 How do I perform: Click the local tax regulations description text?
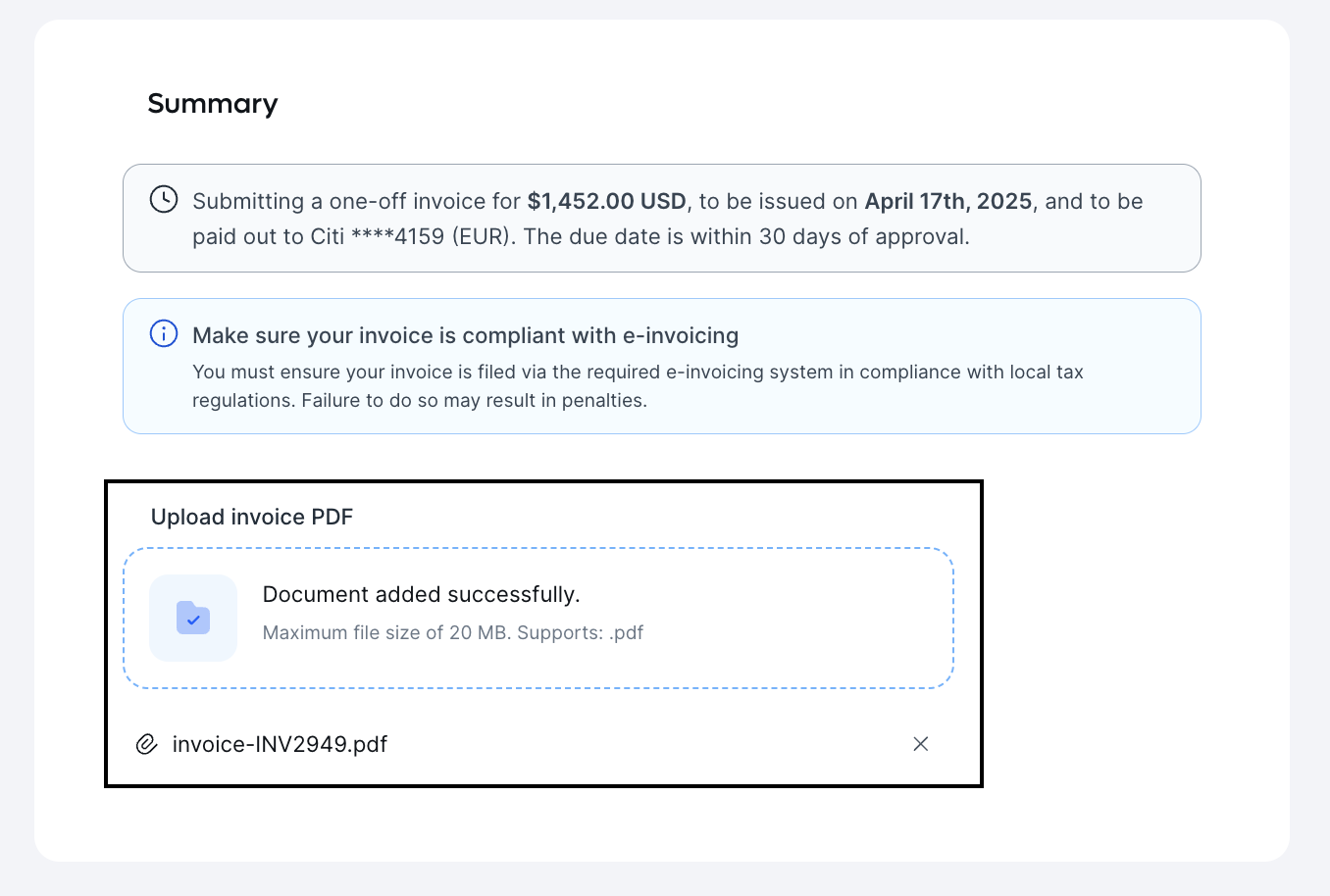click(x=638, y=385)
